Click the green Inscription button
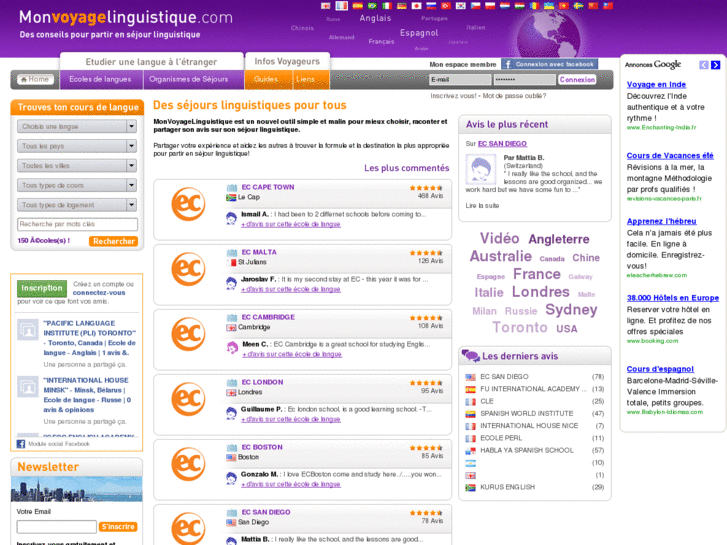This screenshot has height=545, width=727. tap(42, 288)
